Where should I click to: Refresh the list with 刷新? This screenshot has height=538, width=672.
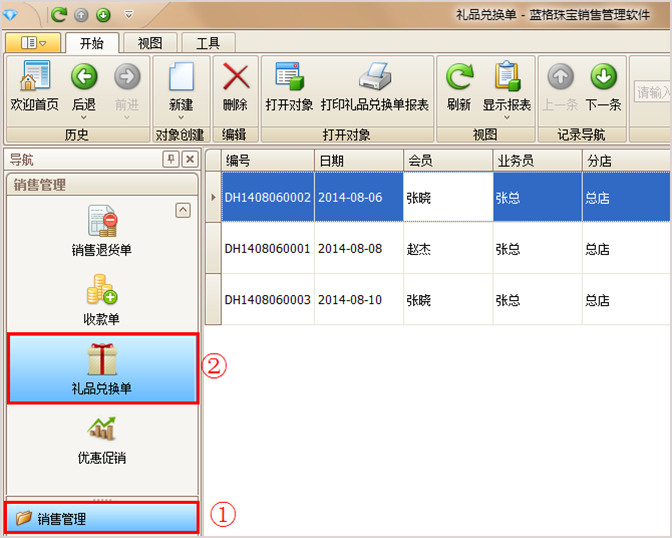pyautogui.click(x=459, y=76)
